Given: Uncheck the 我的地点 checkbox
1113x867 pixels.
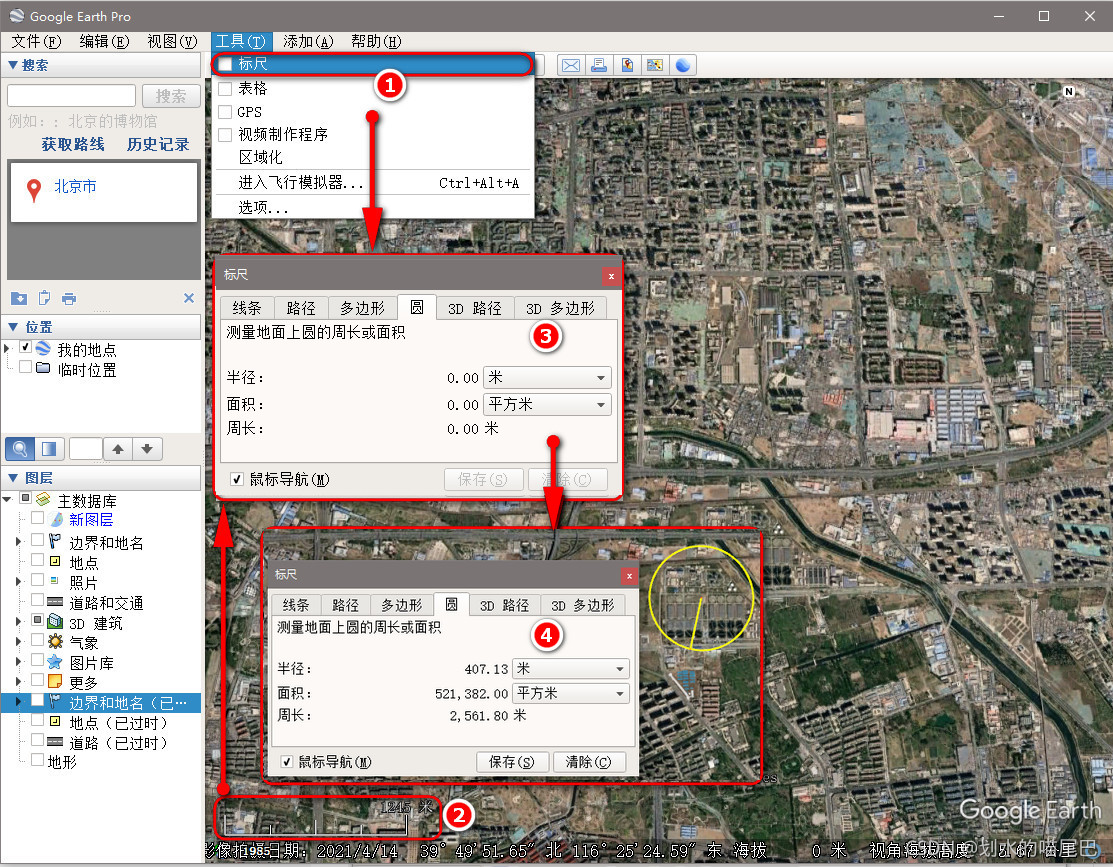Looking at the screenshot, I should click(26, 347).
